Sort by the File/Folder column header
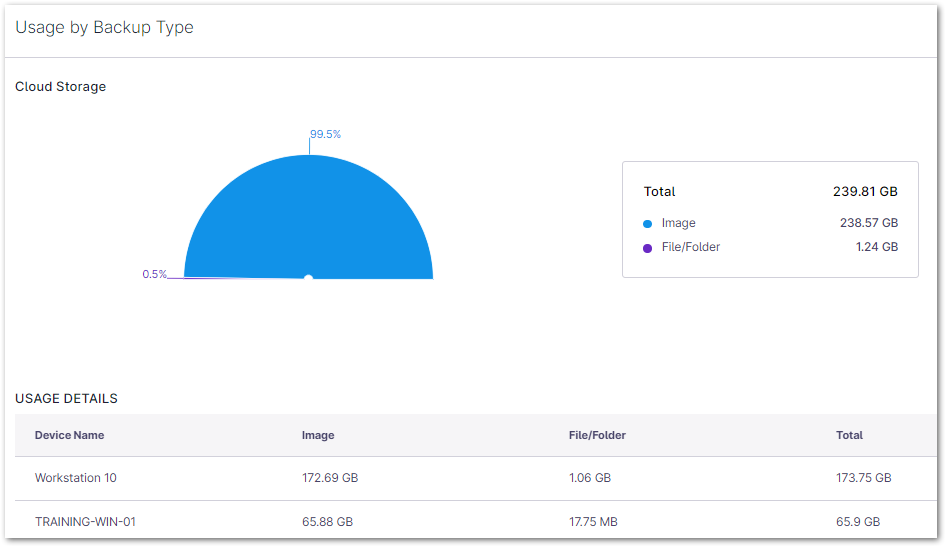This screenshot has width=946, height=547. point(597,435)
